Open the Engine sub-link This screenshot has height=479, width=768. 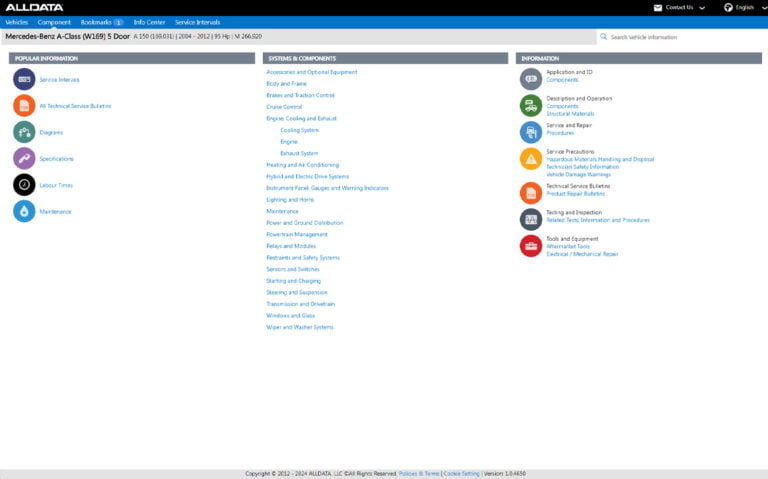pos(288,142)
